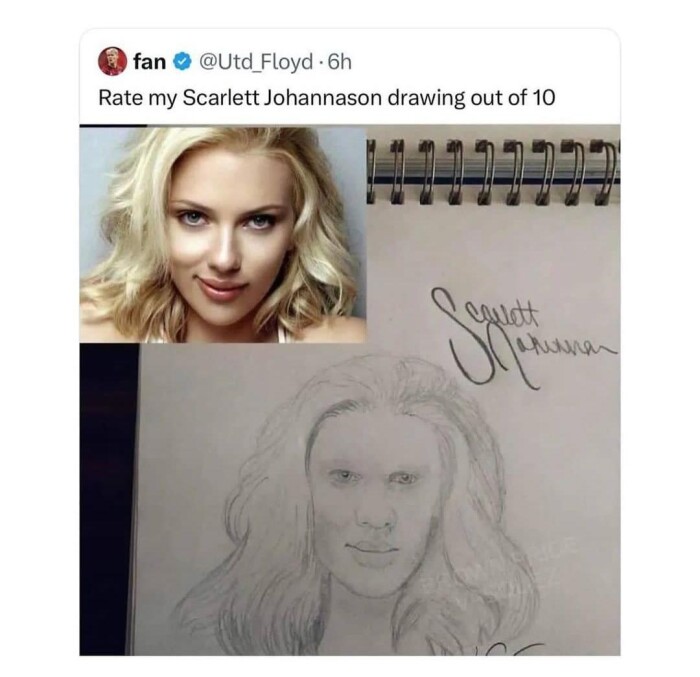Click the dark strip left of the notebook
The width and height of the screenshot is (700, 677).
point(107,500)
